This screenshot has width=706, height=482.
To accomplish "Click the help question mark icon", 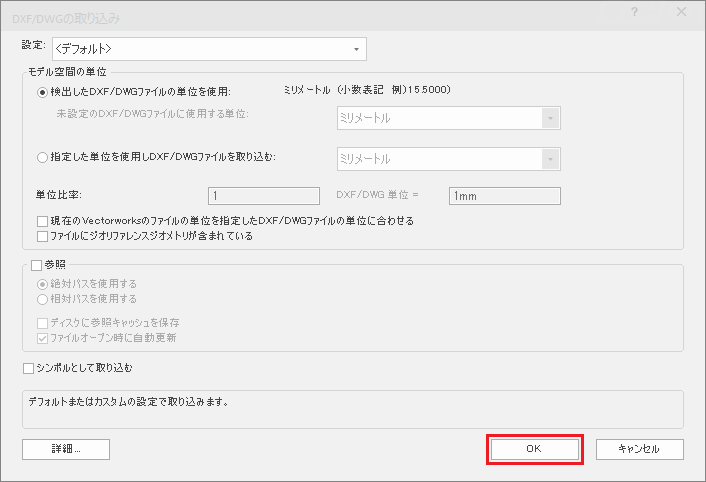I will point(635,12).
